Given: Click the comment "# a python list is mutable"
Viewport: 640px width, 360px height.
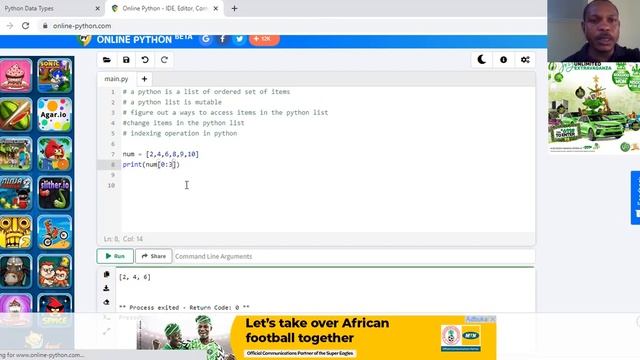Looking at the screenshot, I should 172,102.
